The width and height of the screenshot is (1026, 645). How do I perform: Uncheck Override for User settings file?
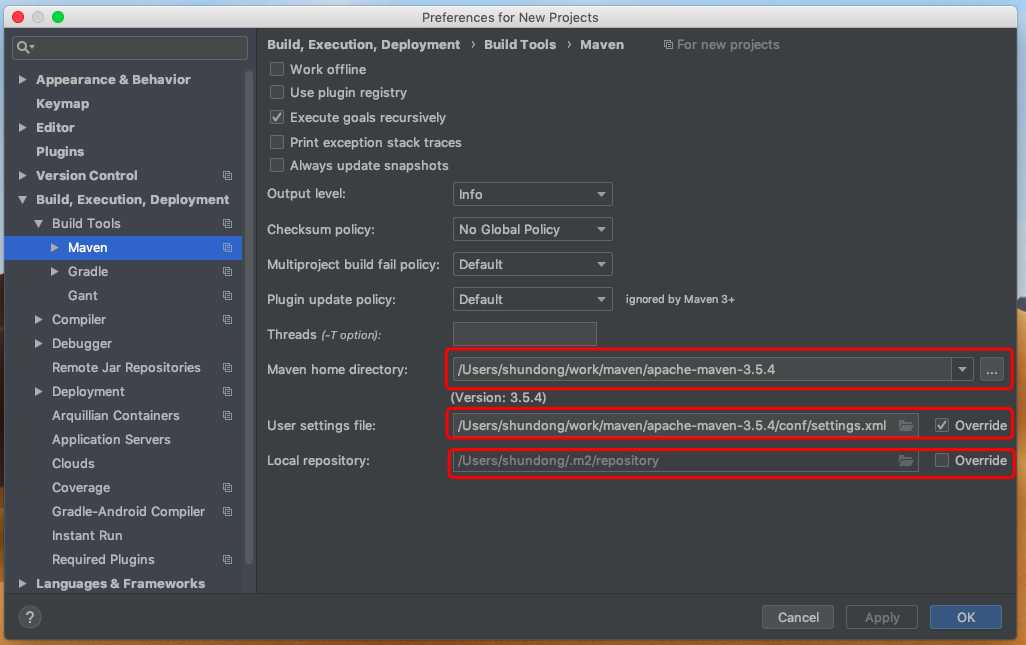click(942, 425)
